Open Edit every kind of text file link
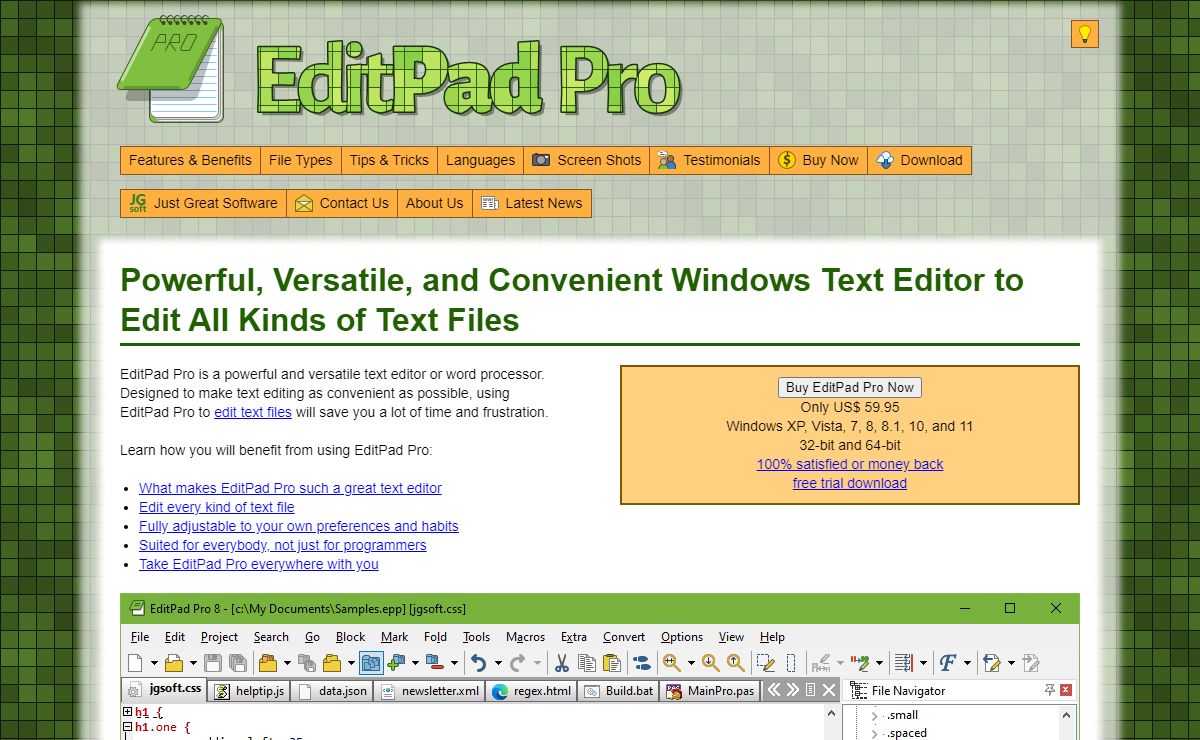Screen dimensions: 1200x740 click(217, 507)
